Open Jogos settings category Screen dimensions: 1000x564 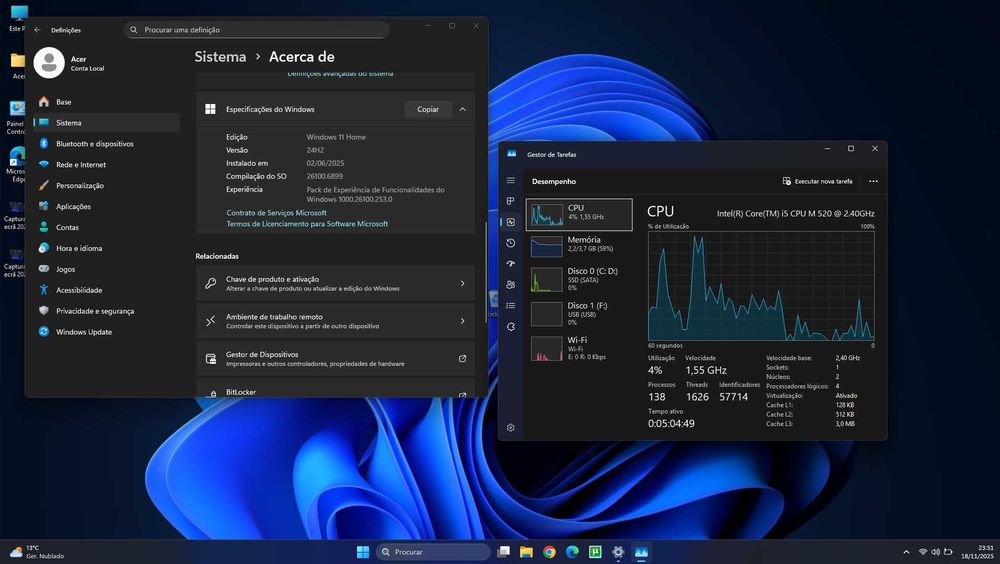107,269
